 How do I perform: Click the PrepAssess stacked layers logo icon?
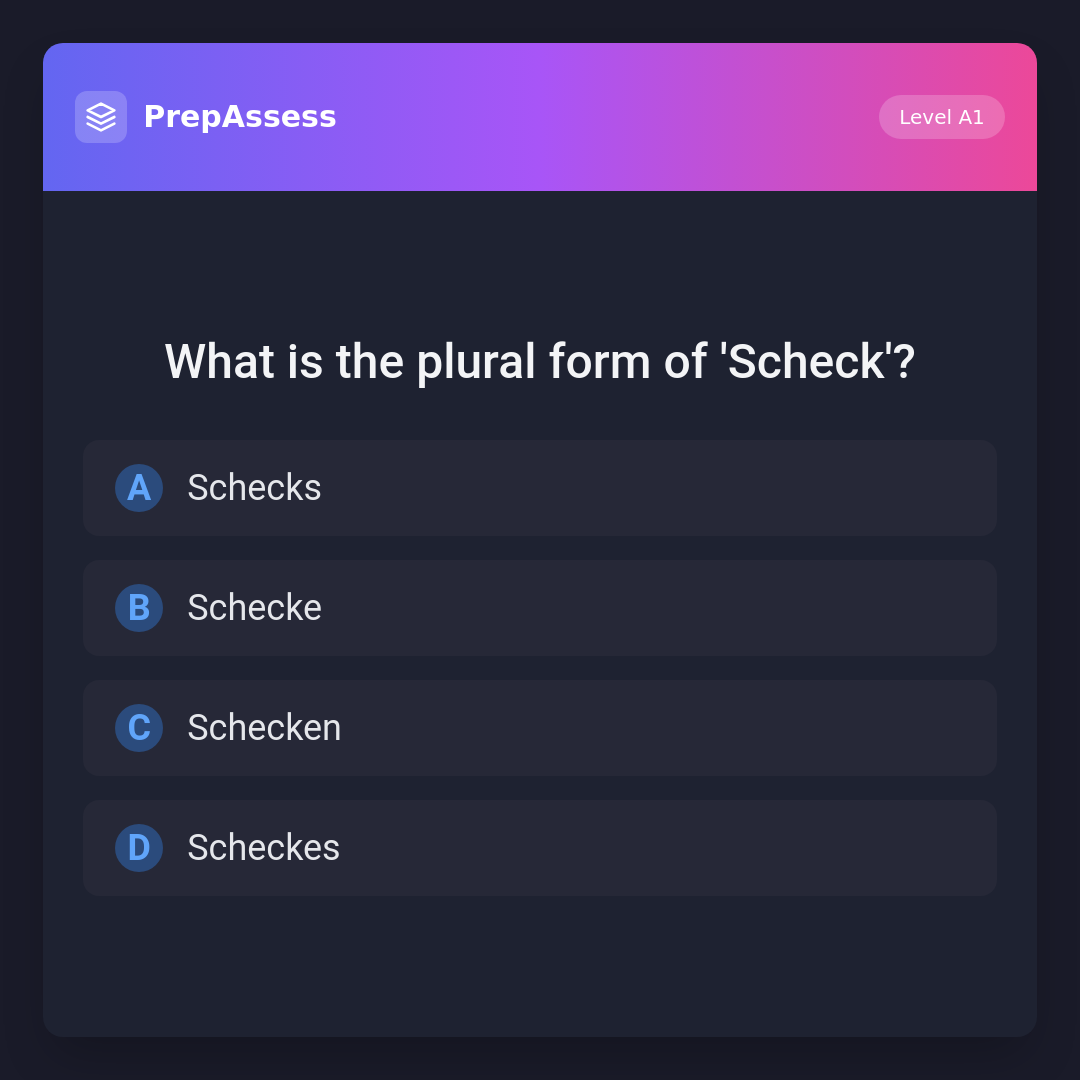pyautogui.click(x=101, y=117)
